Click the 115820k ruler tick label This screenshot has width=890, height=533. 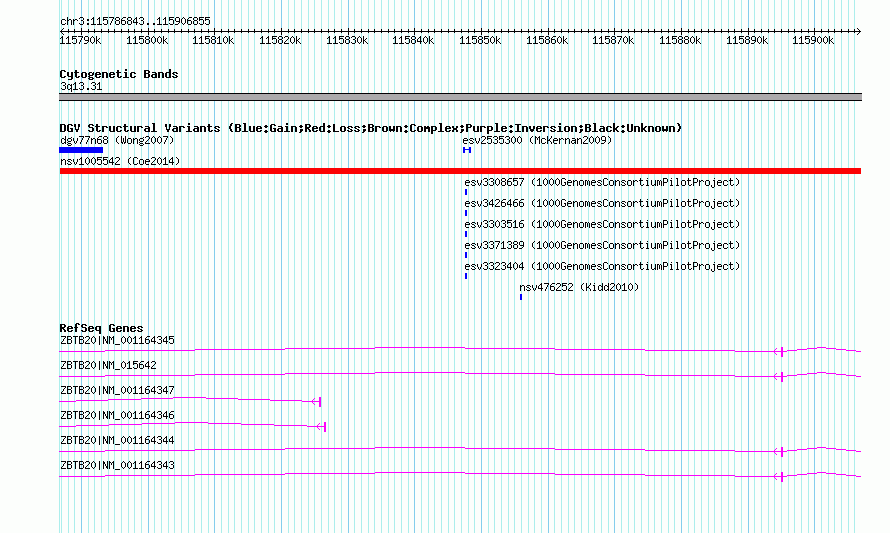click(280, 40)
